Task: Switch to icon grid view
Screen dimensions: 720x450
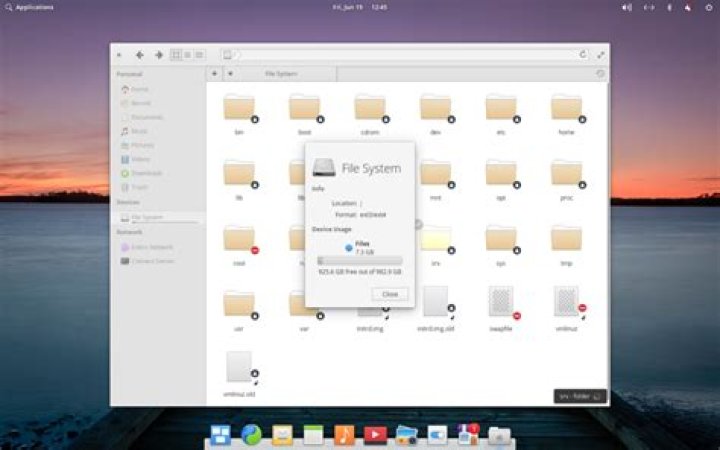Action: [x=176, y=55]
